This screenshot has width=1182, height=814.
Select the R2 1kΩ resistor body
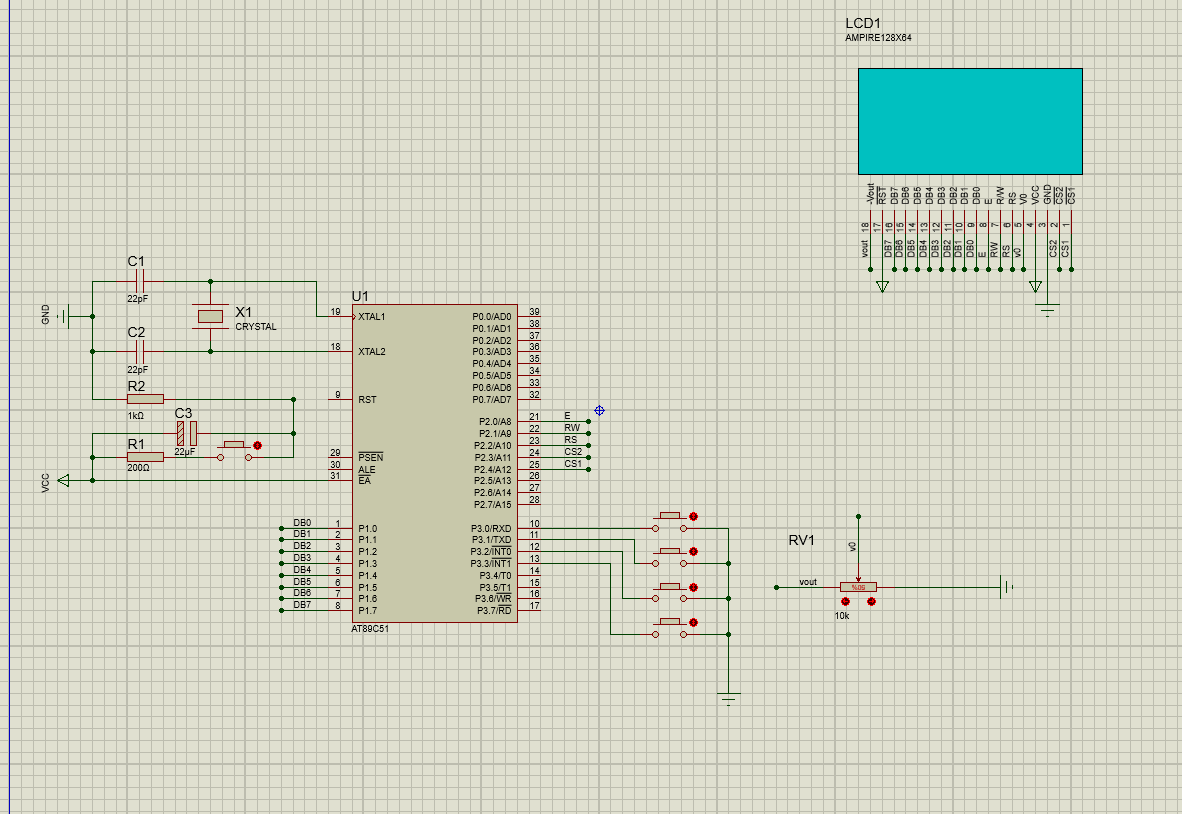(145, 399)
